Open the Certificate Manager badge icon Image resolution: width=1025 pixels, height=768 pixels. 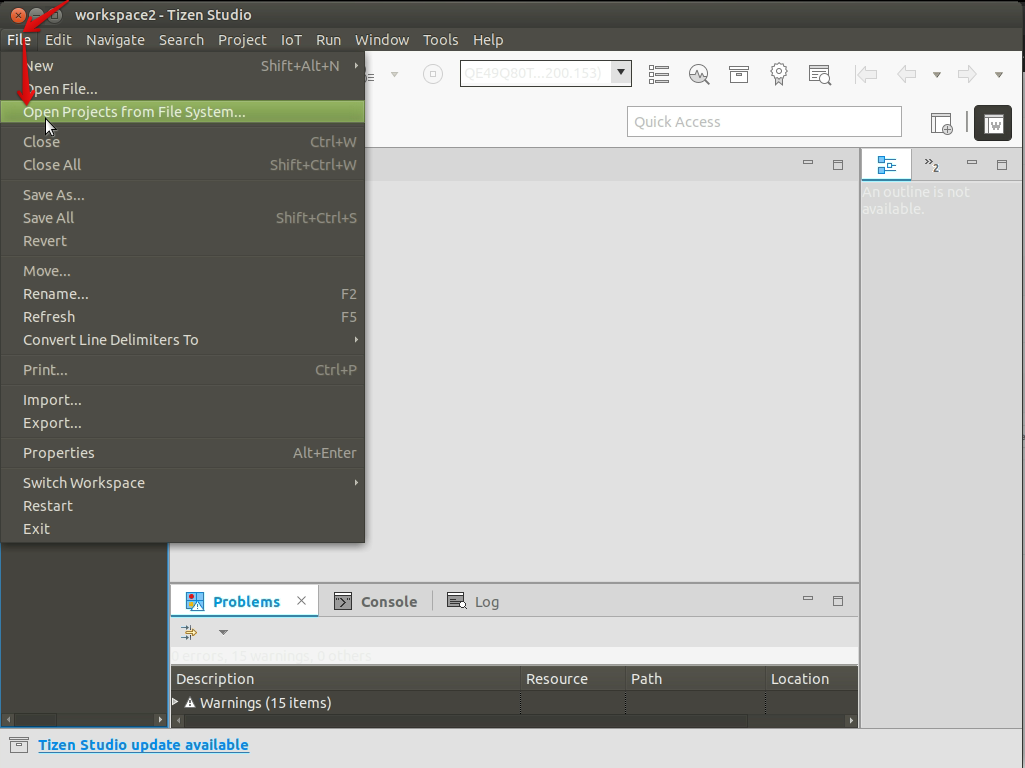tap(779, 74)
